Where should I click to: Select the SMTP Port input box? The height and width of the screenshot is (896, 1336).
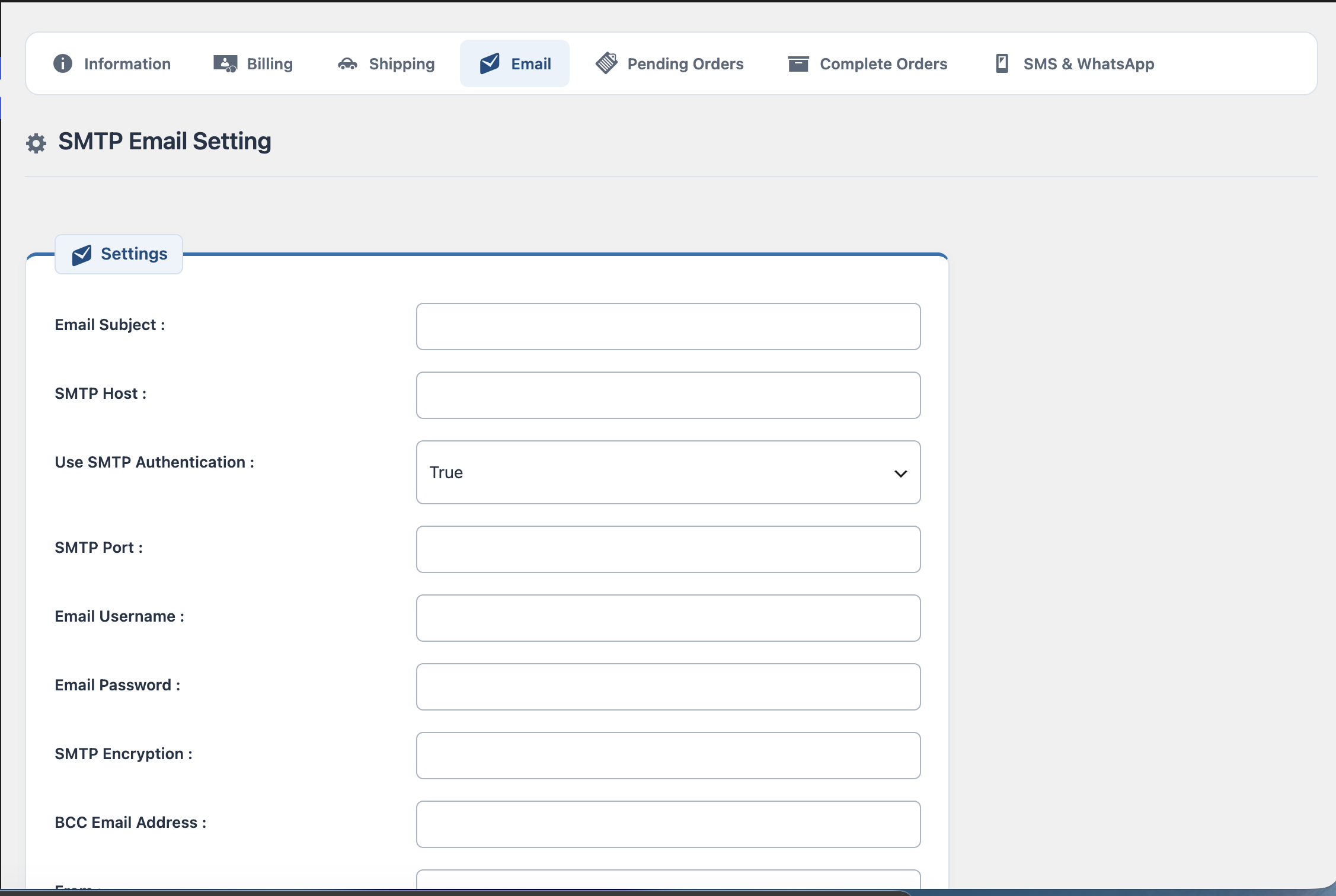click(668, 549)
